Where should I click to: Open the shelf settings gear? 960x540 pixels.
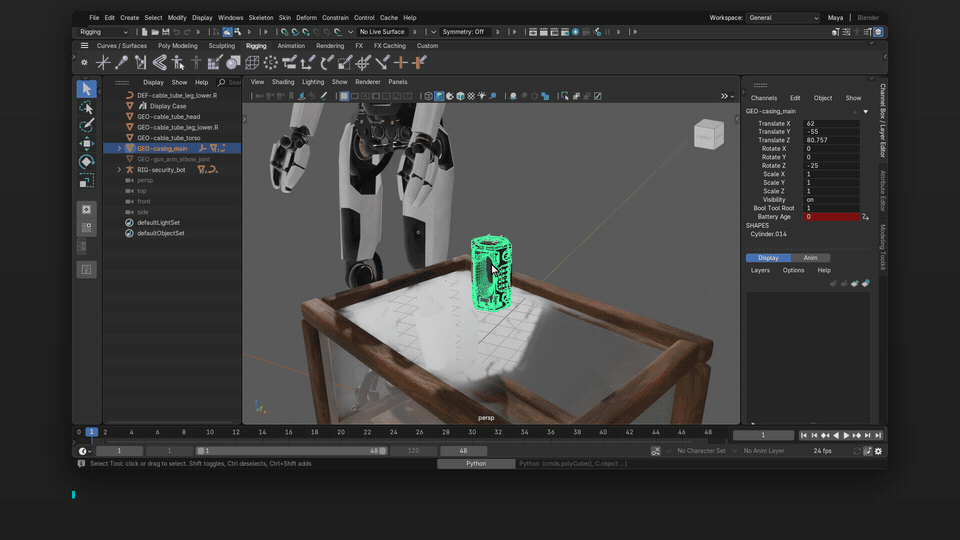[84, 62]
